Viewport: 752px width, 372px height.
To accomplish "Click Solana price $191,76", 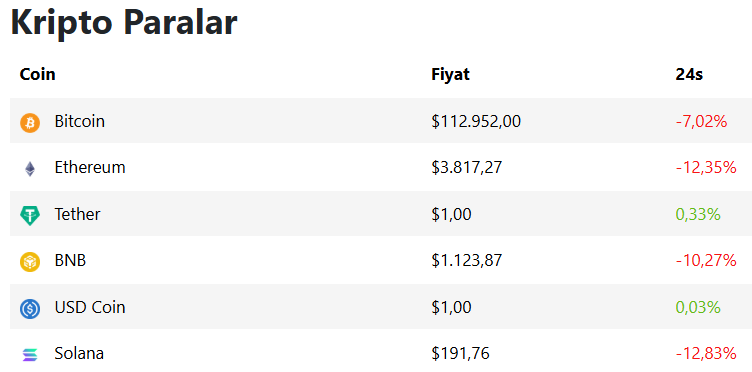I will pos(460,354).
